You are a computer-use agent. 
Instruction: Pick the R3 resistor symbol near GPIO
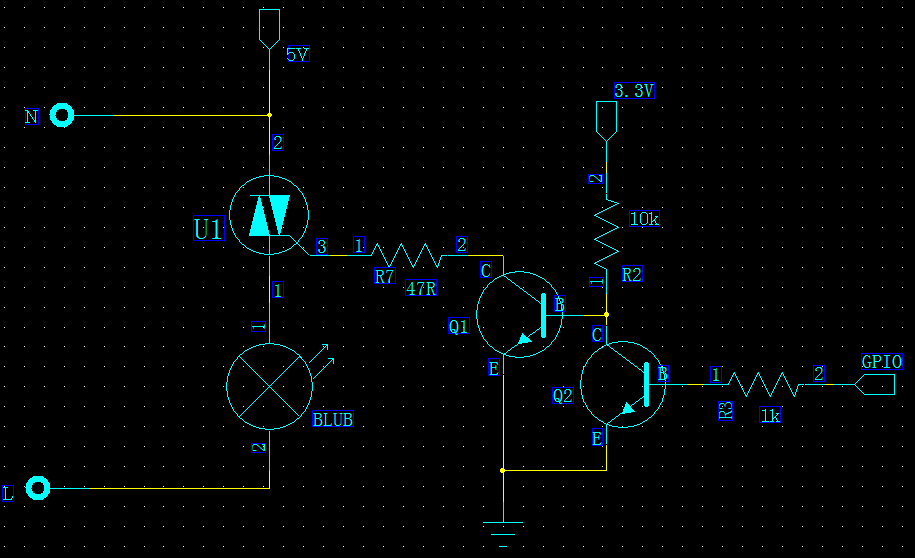pos(765,384)
